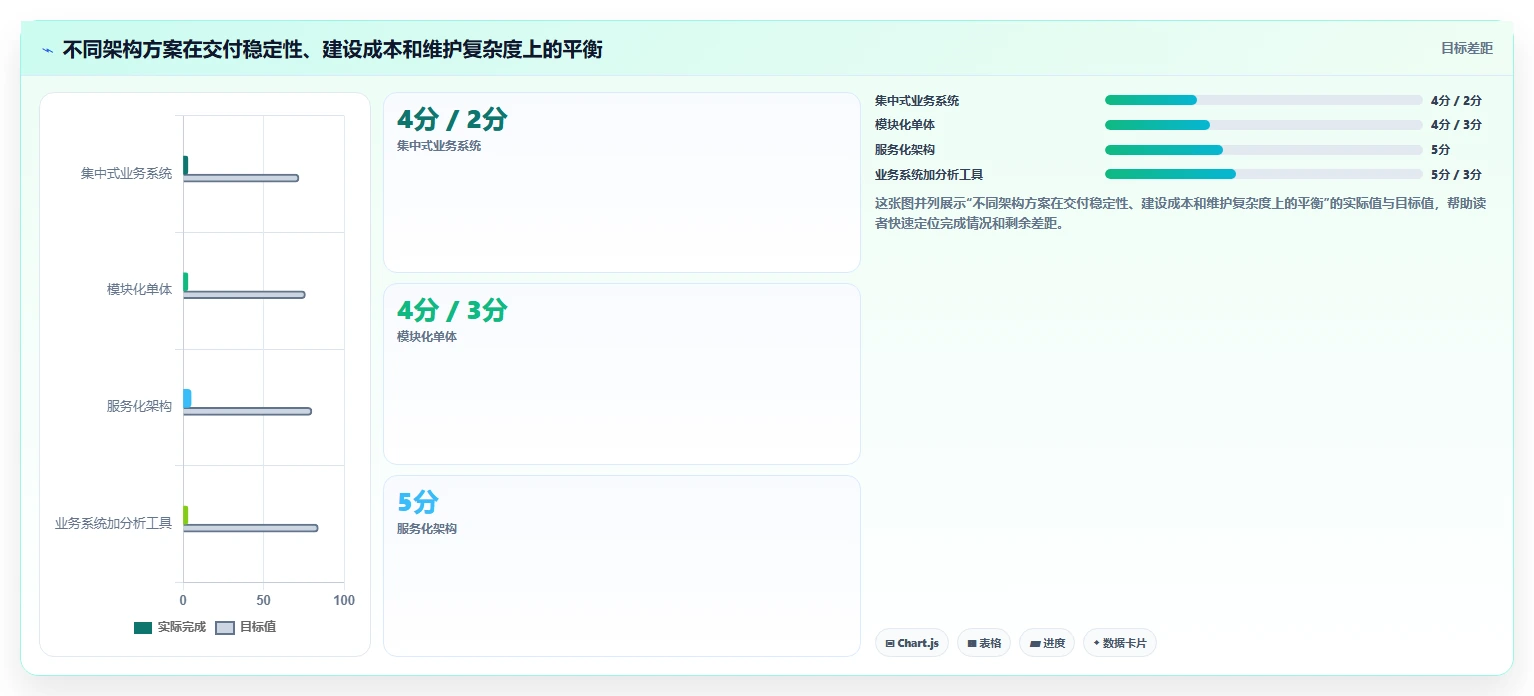Click the dark green actual bar for 集中式业务系统
The image size is (1534, 696).
pos(185,165)
